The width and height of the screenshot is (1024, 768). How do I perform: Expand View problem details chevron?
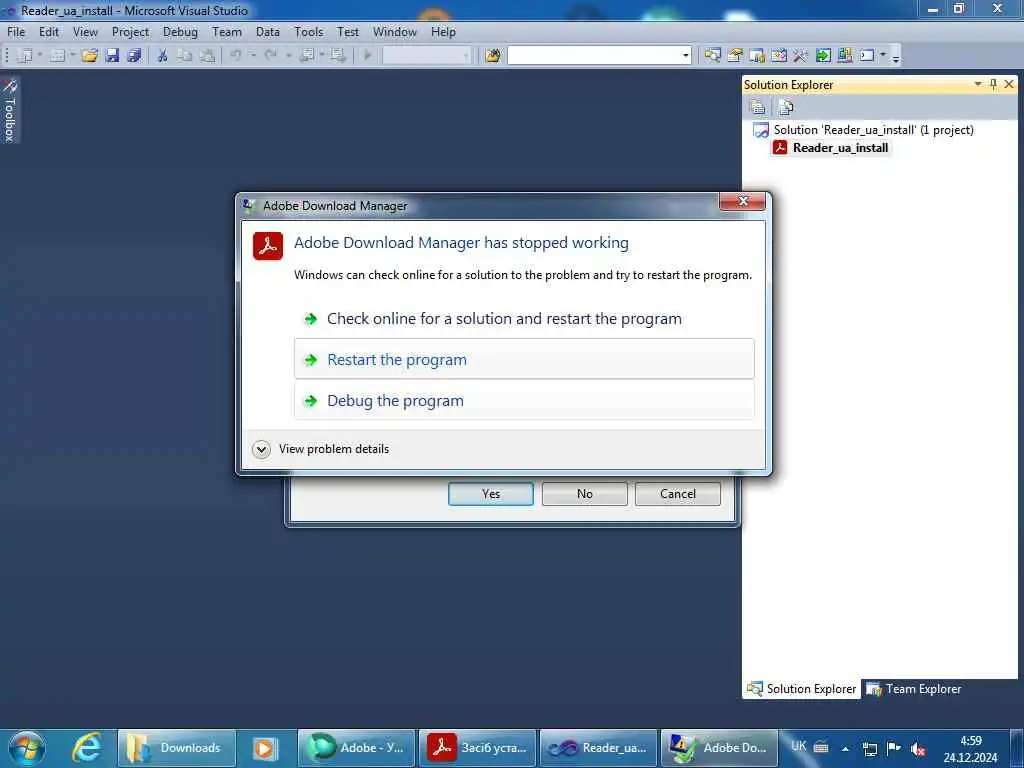pyautogui.click(x=261, y=449)
